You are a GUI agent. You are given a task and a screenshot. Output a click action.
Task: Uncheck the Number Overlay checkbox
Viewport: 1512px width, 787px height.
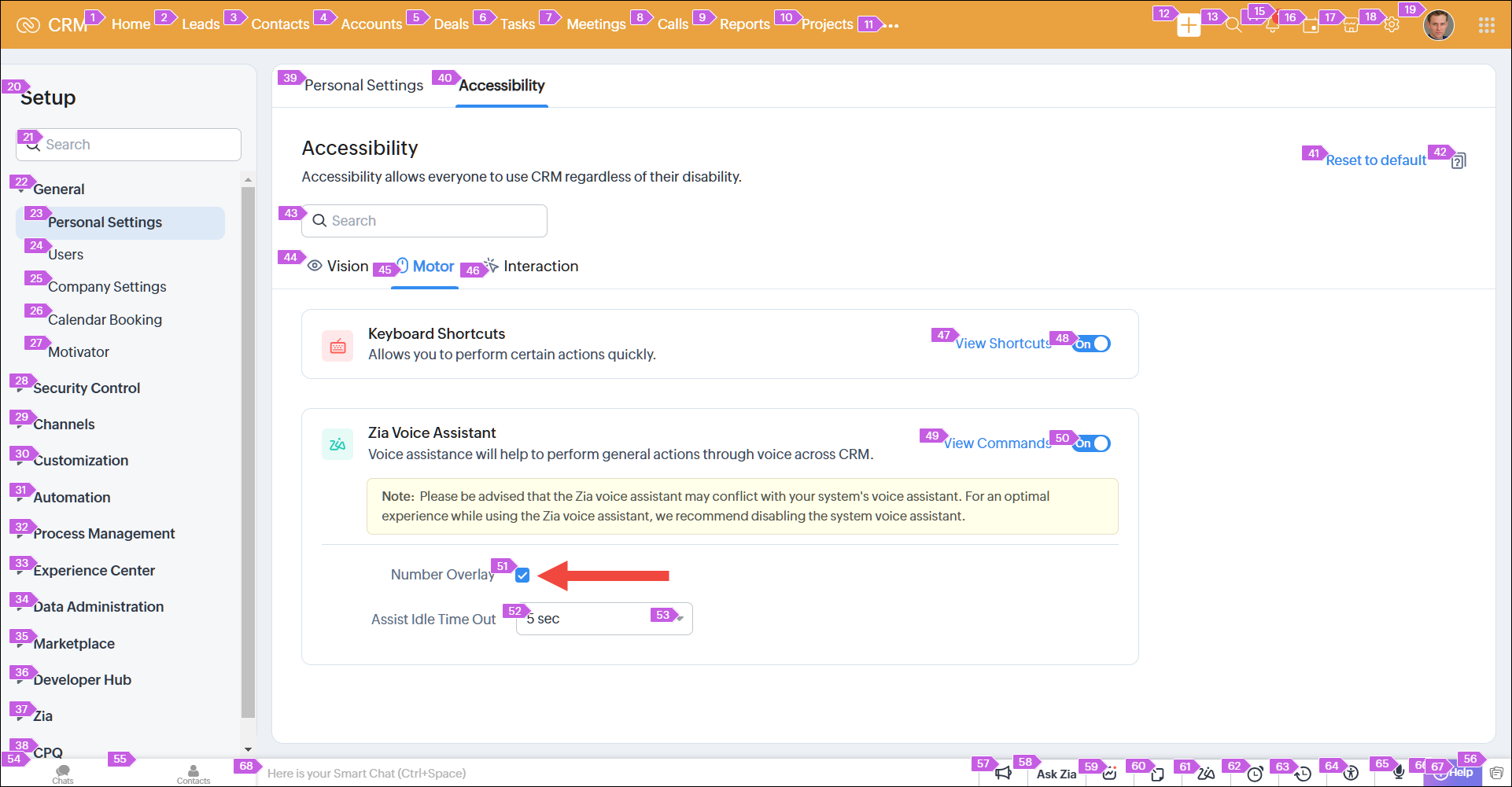tap(522, 576)
